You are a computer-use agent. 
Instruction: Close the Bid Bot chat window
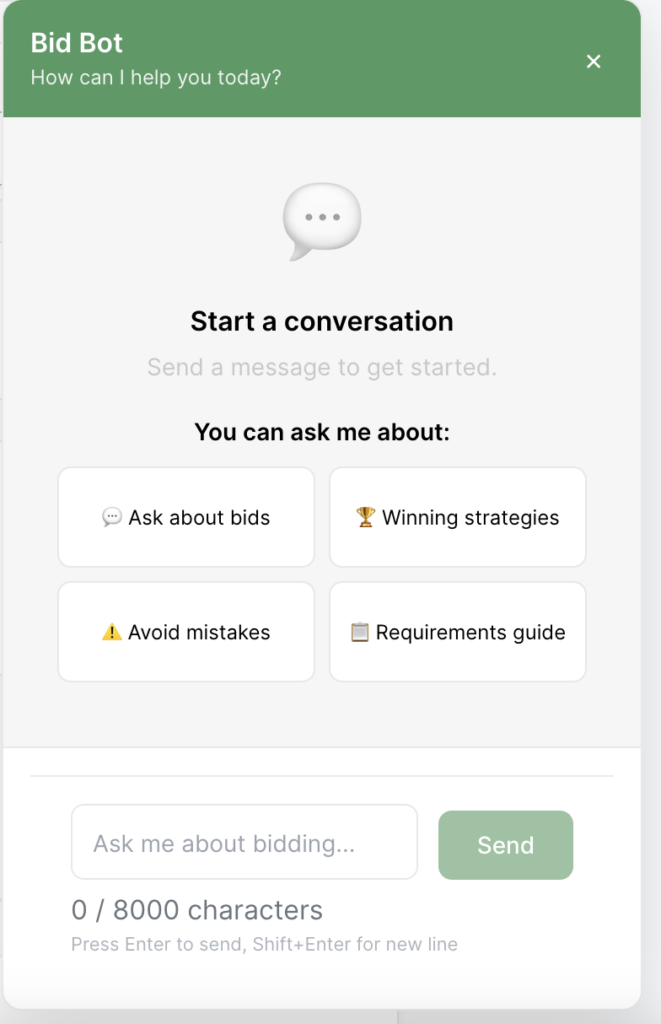593,62
